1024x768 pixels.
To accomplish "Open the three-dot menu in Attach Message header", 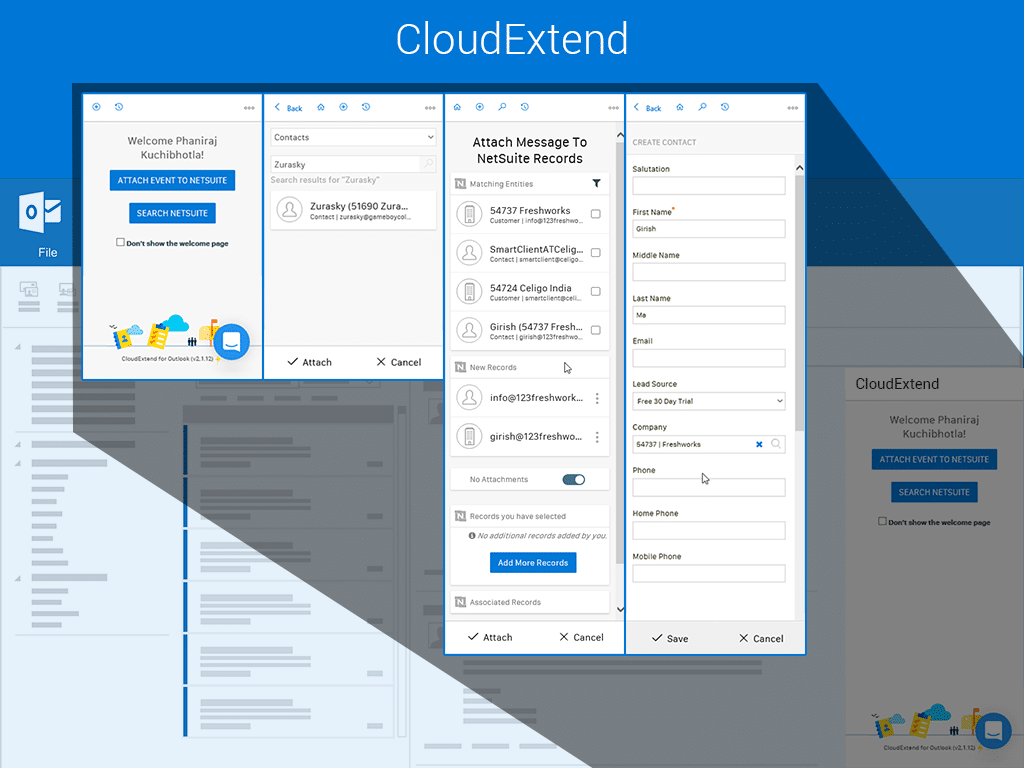I will click(x=613, y=108).
